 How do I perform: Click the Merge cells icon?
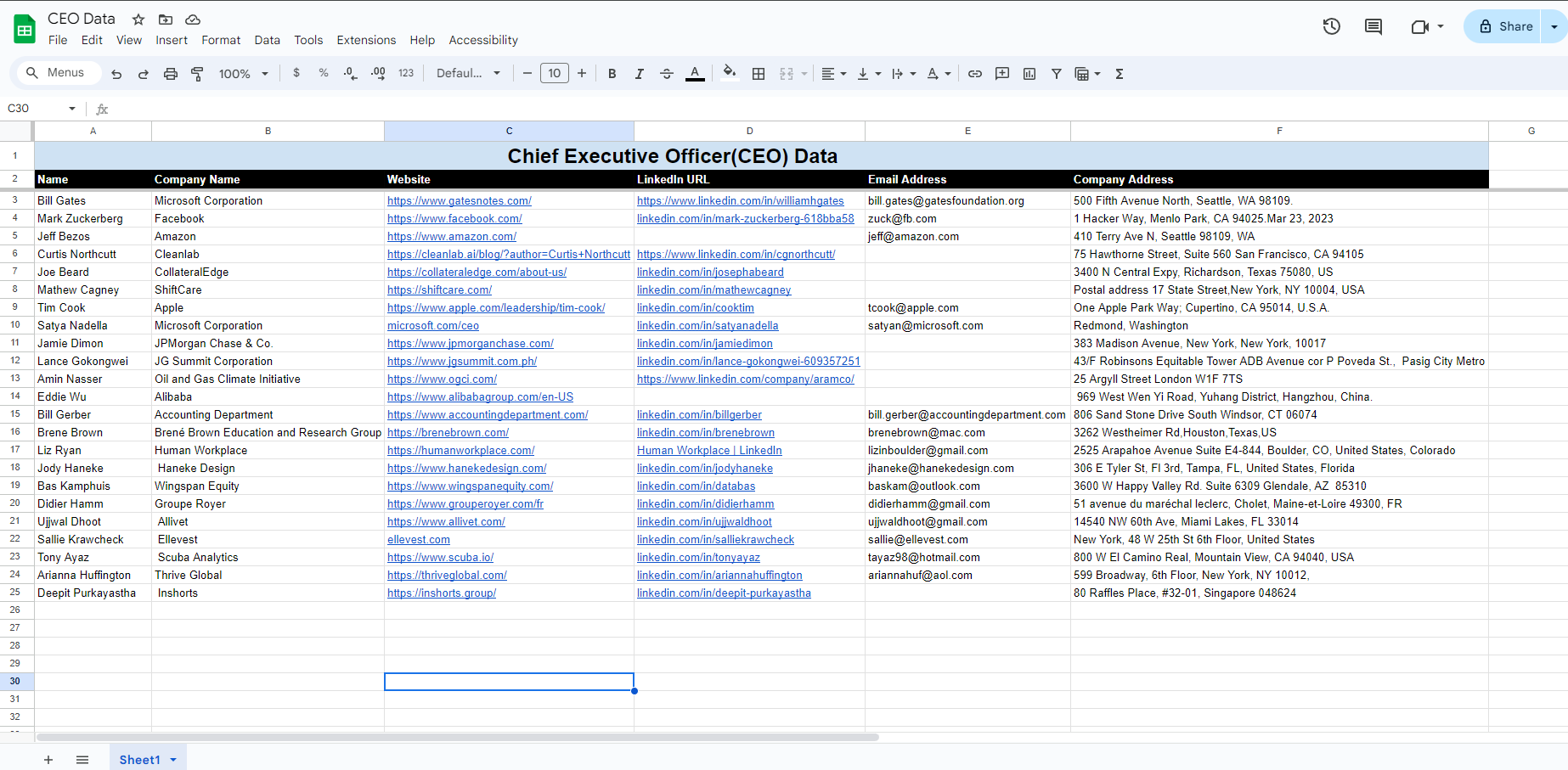point(787,74)
